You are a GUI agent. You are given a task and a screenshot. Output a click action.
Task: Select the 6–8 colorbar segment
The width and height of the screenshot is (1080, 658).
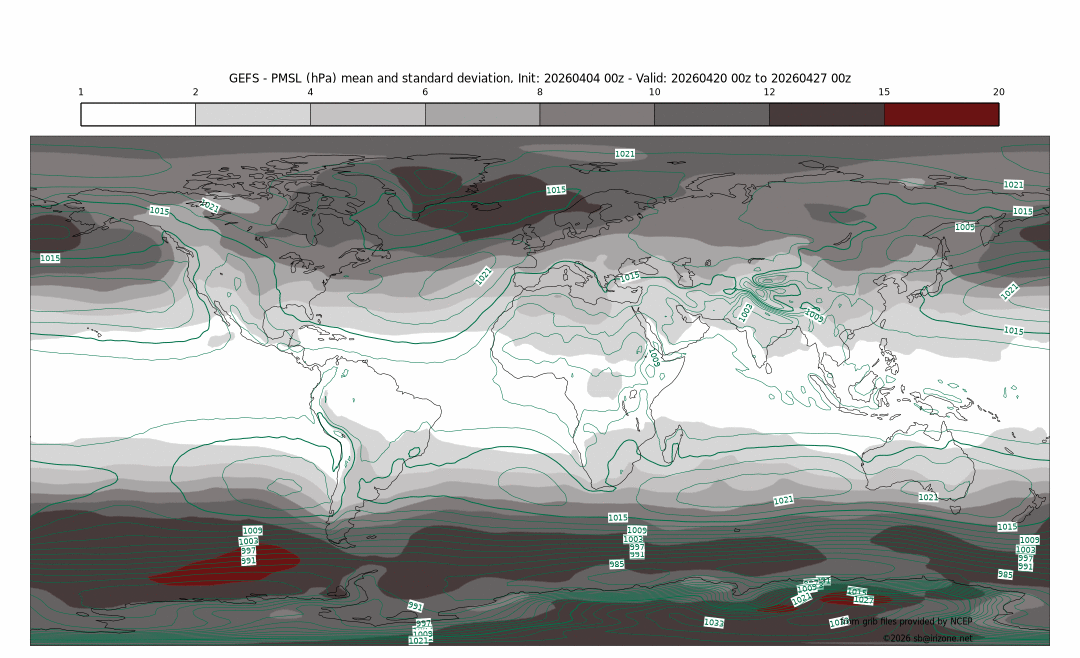(482, 114)
